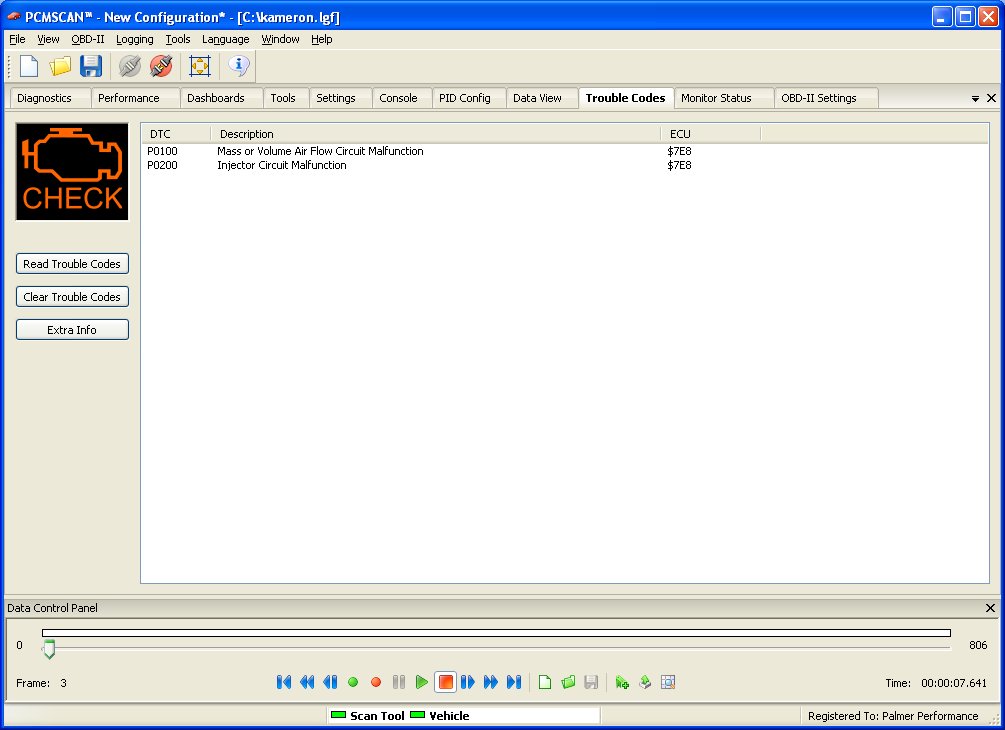Expand the tab list dropdown arrow

[975, 99]
